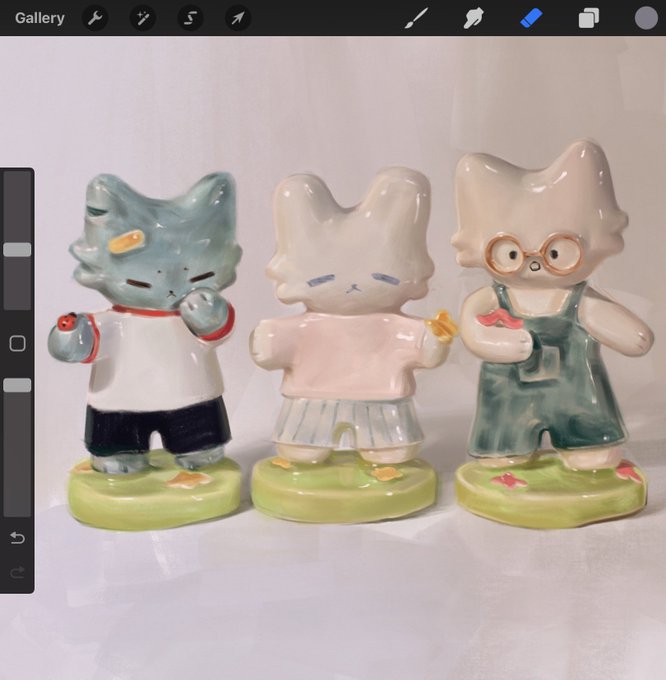Select the Smudge tool
The width and height of the screenshot is (666, 680).
click(473, 19)
